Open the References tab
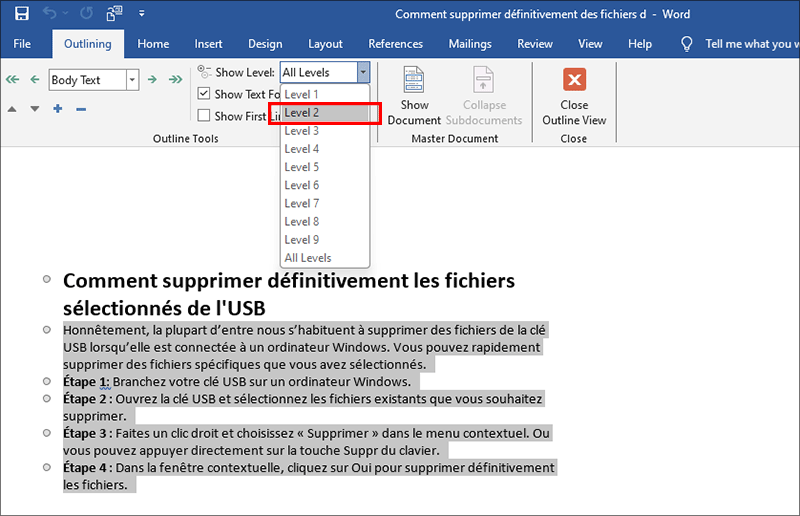Viewport: 800px width, 516px height. pyautogui.click(x=395, y=44)
